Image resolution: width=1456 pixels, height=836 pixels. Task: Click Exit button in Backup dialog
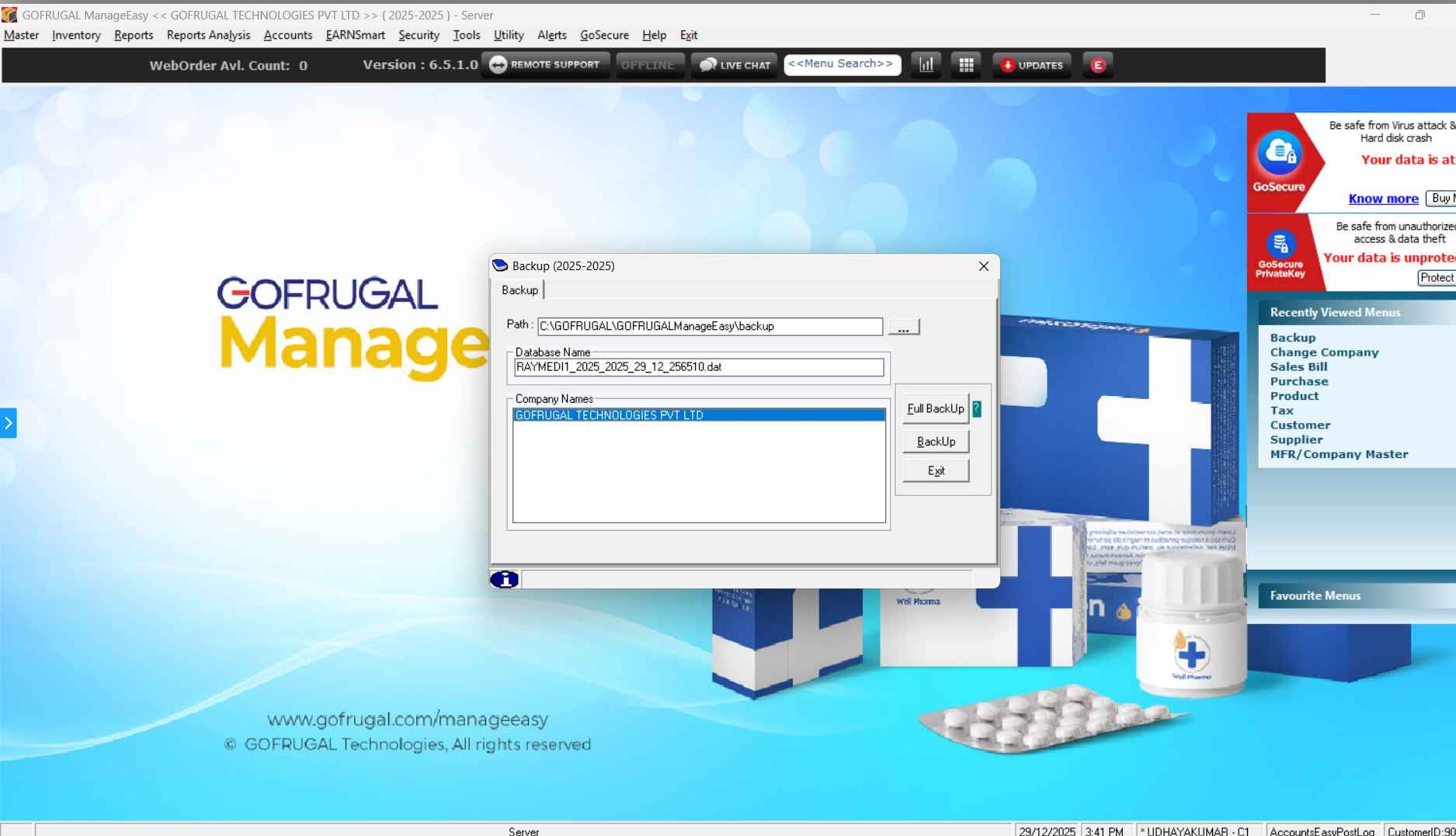(x=936, y=470)
